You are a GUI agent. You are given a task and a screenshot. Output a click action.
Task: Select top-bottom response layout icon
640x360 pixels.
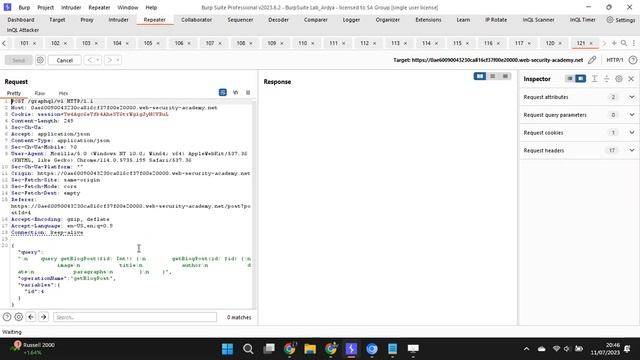492,76
